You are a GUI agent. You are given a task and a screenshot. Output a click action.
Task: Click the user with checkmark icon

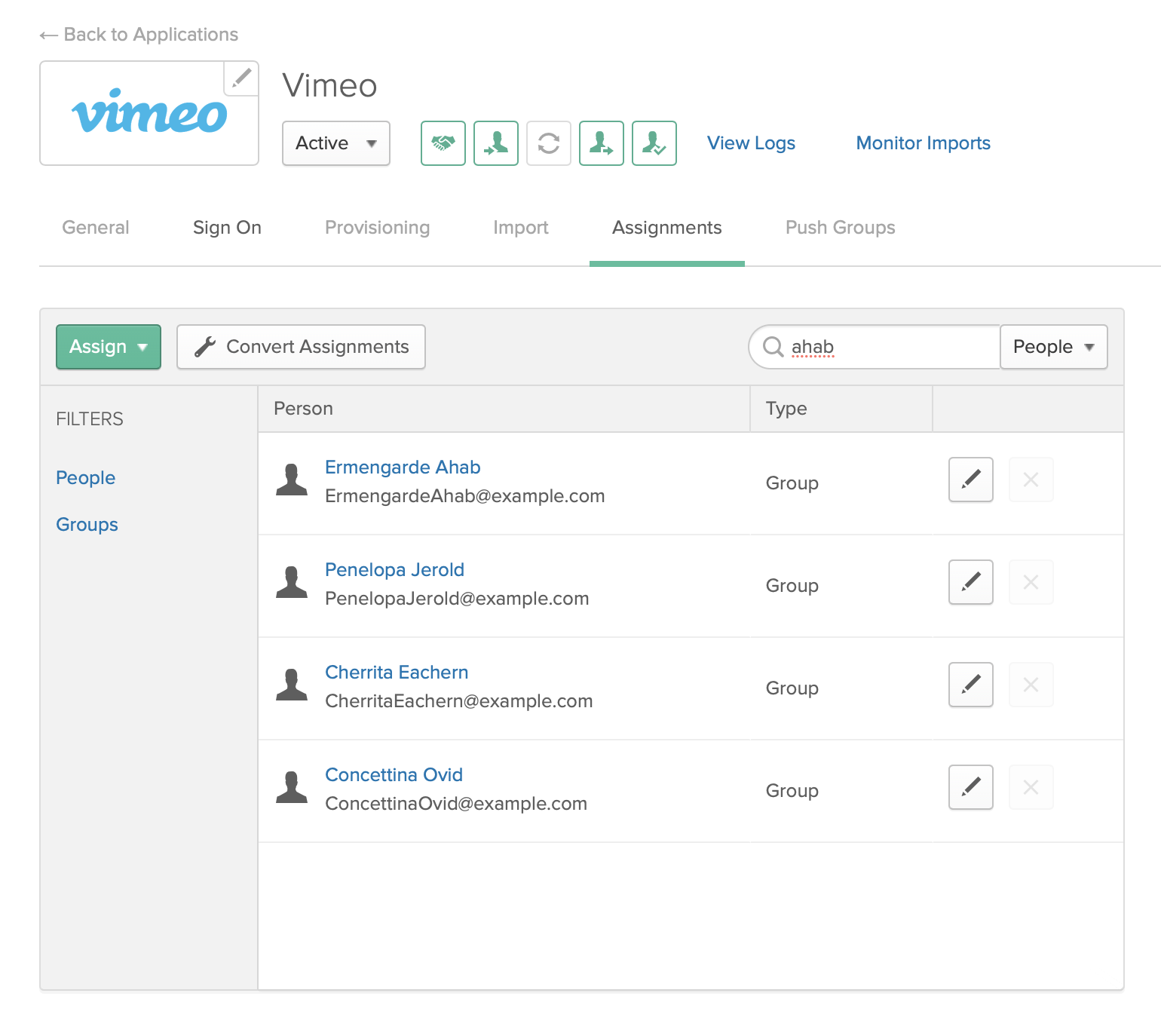654,143
